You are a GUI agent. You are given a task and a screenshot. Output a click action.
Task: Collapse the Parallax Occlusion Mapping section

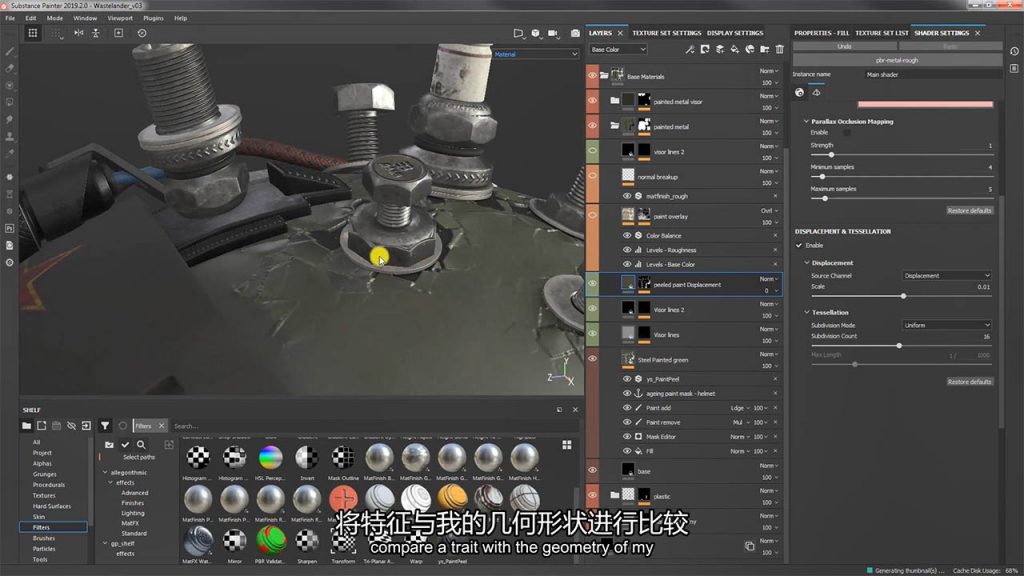point(807,121)
